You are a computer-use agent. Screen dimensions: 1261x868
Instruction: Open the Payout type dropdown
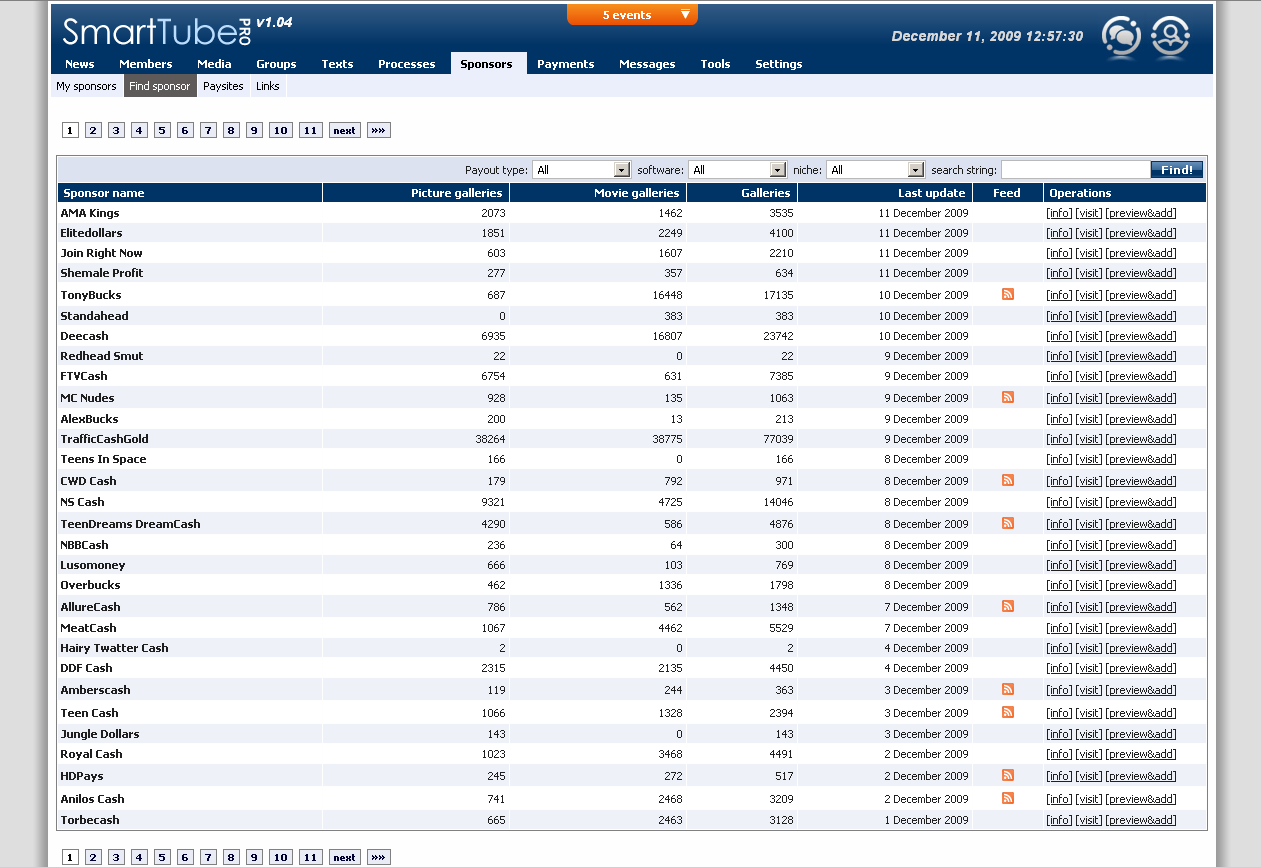point(581,170)
